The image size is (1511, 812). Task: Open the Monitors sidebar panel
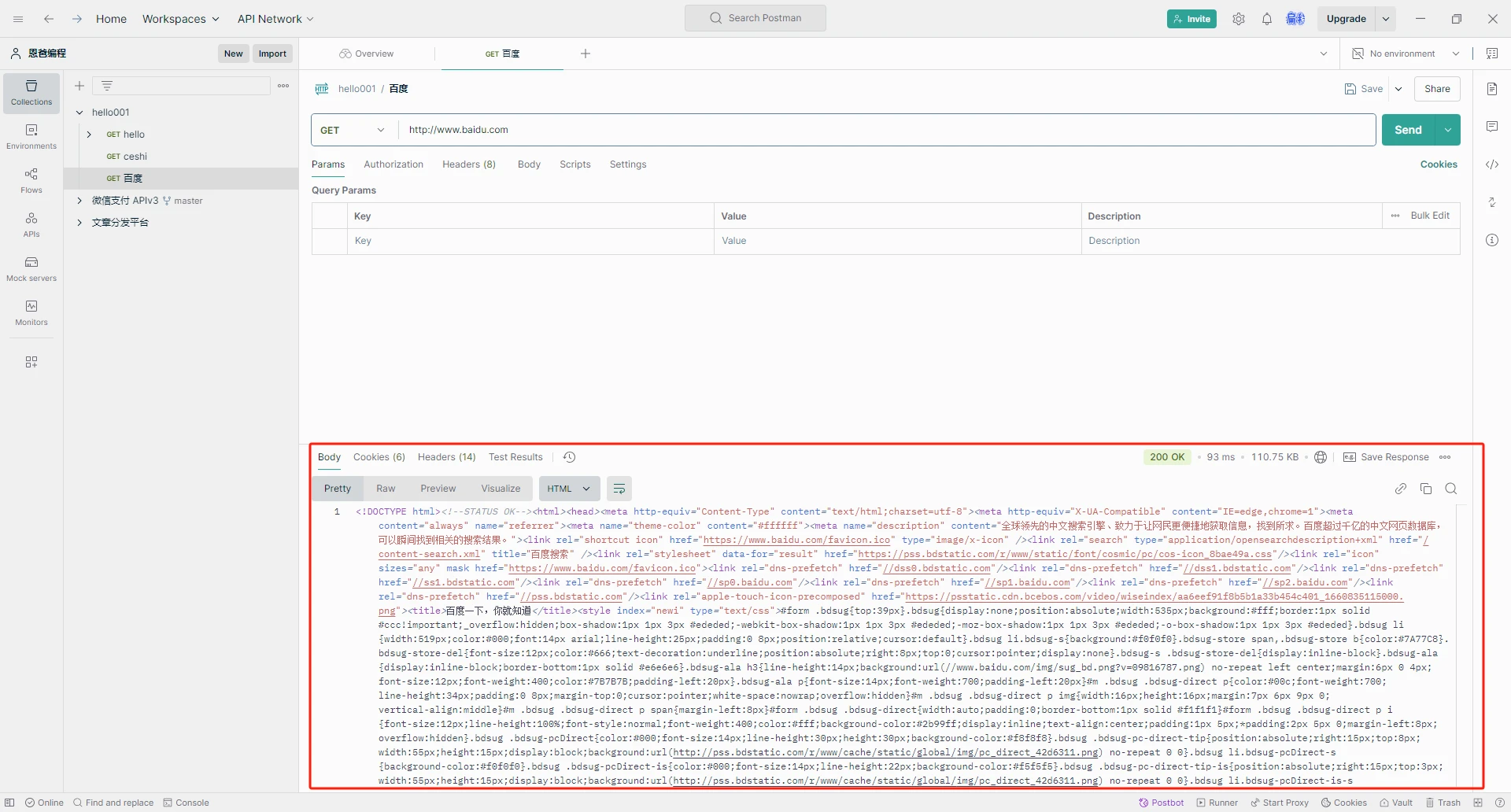[31, 313]
